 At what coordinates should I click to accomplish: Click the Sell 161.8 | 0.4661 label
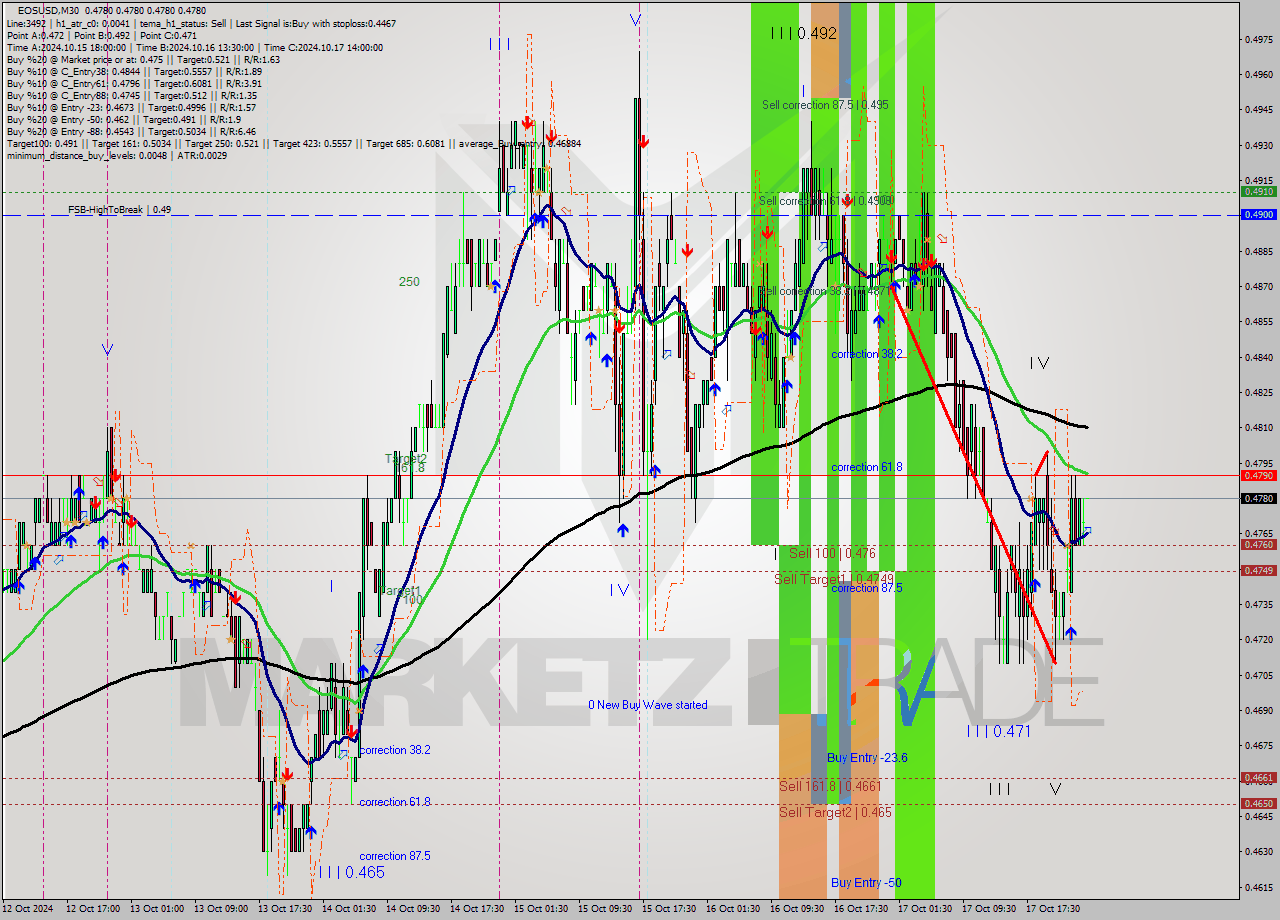[x=830, y=787]
